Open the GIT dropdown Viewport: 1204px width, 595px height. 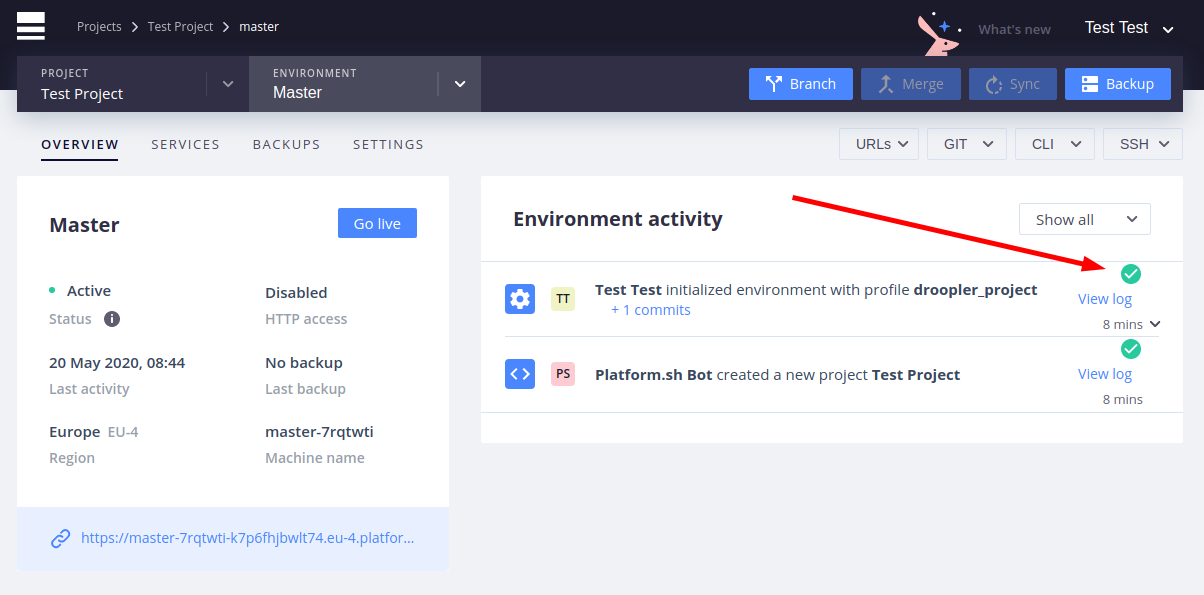[967, 144]
